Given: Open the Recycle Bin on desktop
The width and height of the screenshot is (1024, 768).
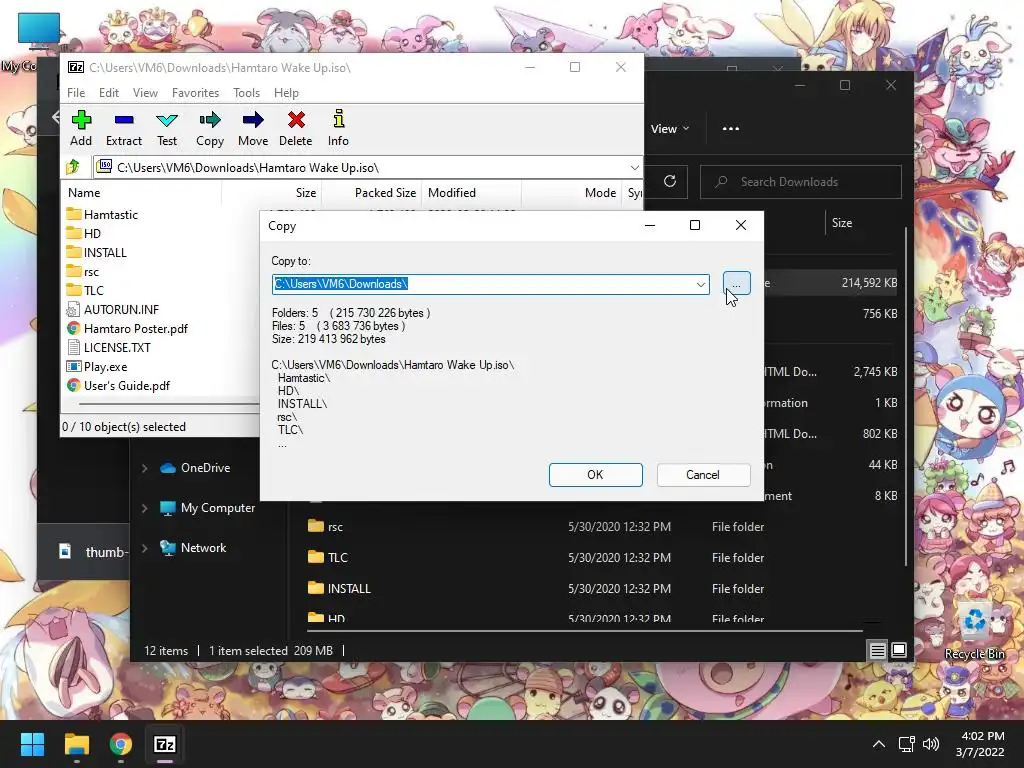Looking at the screenshot, I should (x=975, y=630).
